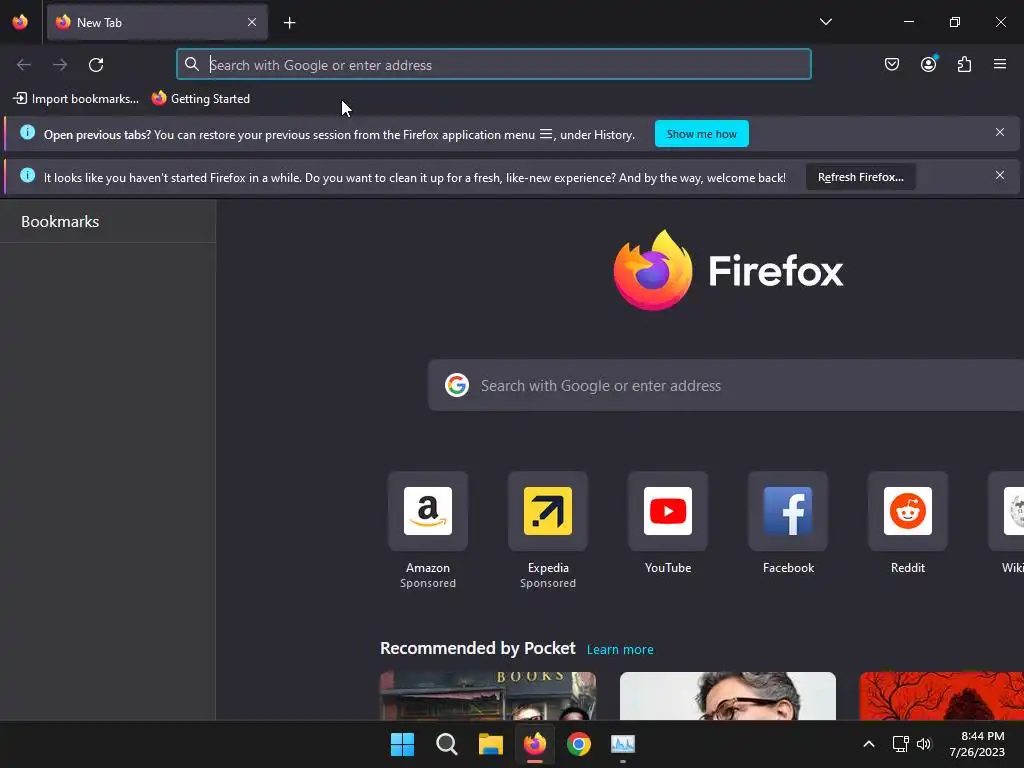
Task: Open the Pocket story with the red tree image
Action: [942, 696]
